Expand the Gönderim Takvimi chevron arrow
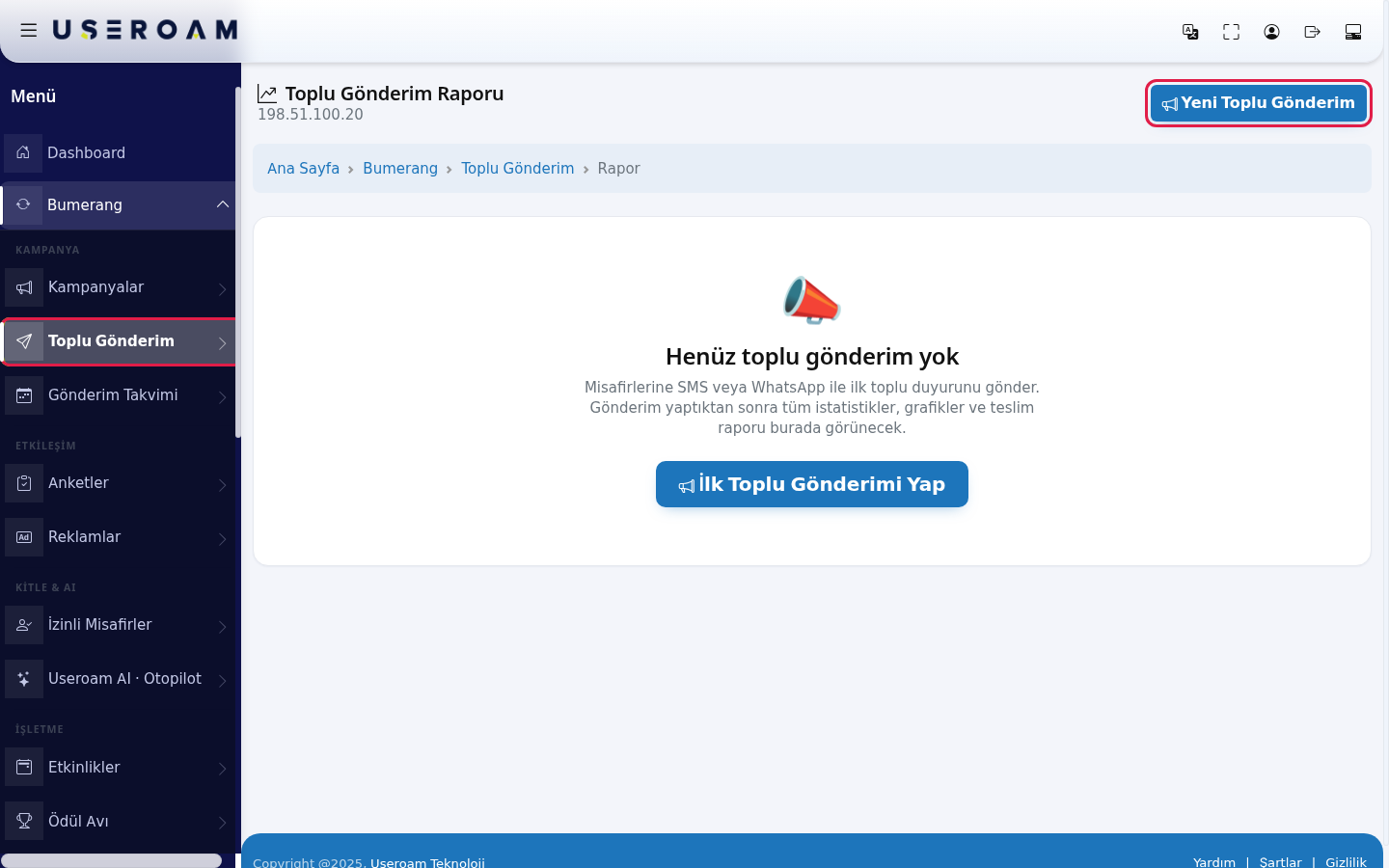The height and width of the screenshot is (868, 1389). pyautogui.click(x=223, y=396)
